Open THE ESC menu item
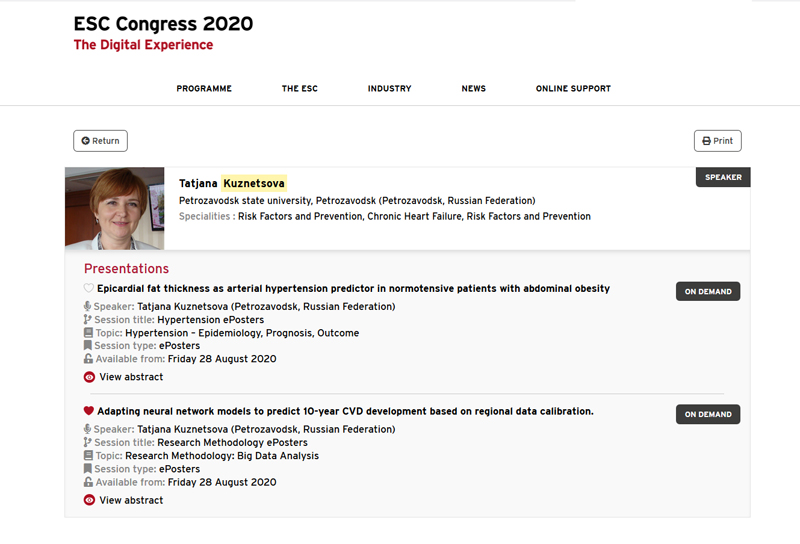This screenshot has width=800, height=544. click(299, 88)
